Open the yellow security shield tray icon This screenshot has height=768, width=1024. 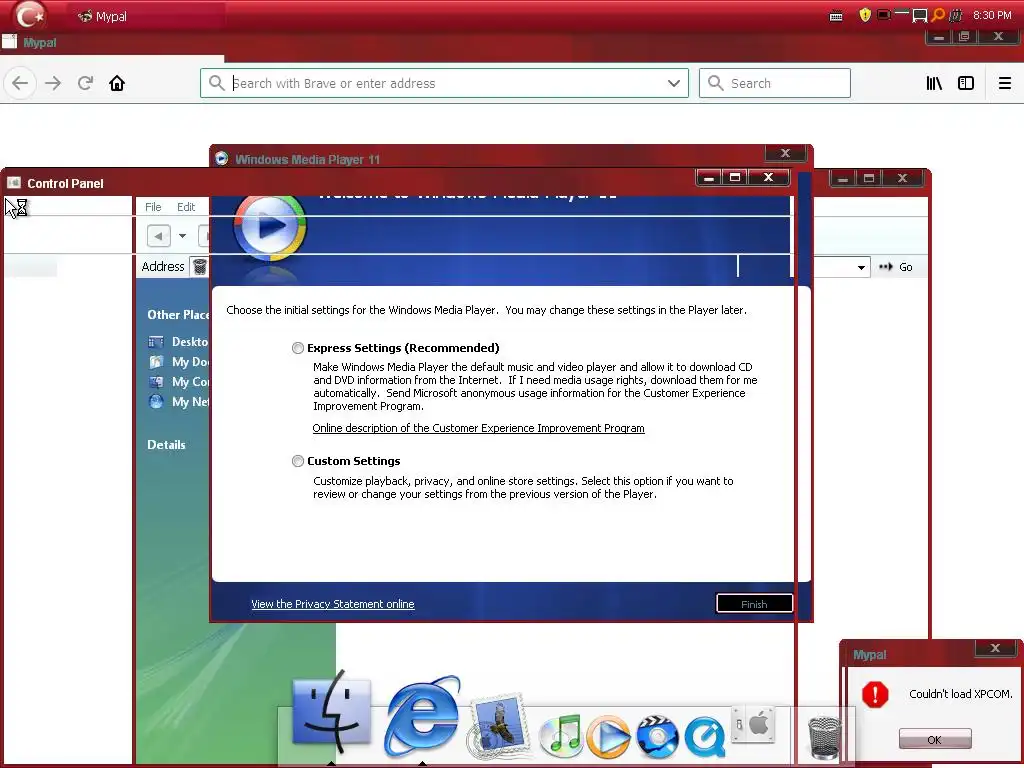tap(865, 15)
